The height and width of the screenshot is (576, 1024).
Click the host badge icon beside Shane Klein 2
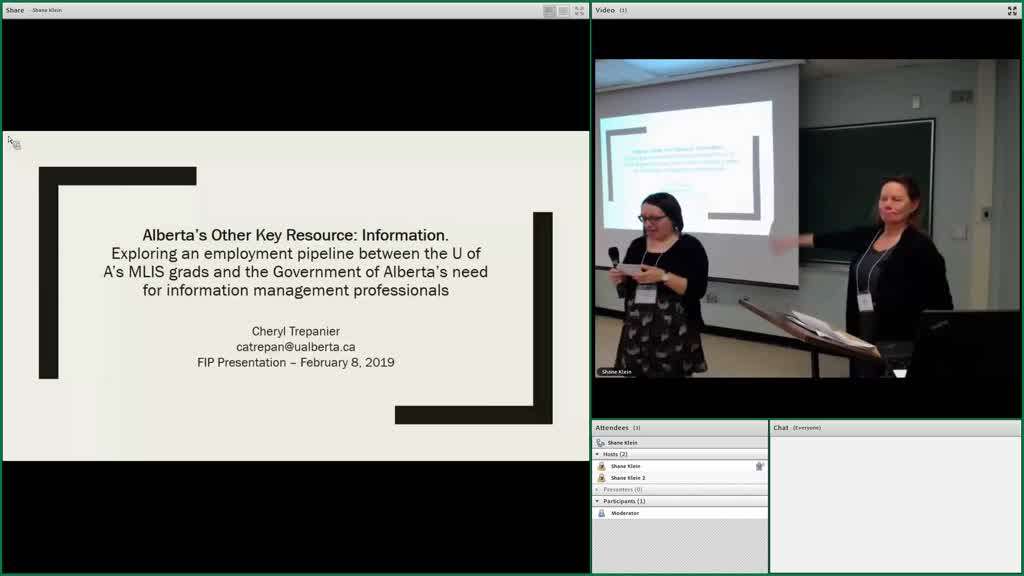(x=601, y=478)
